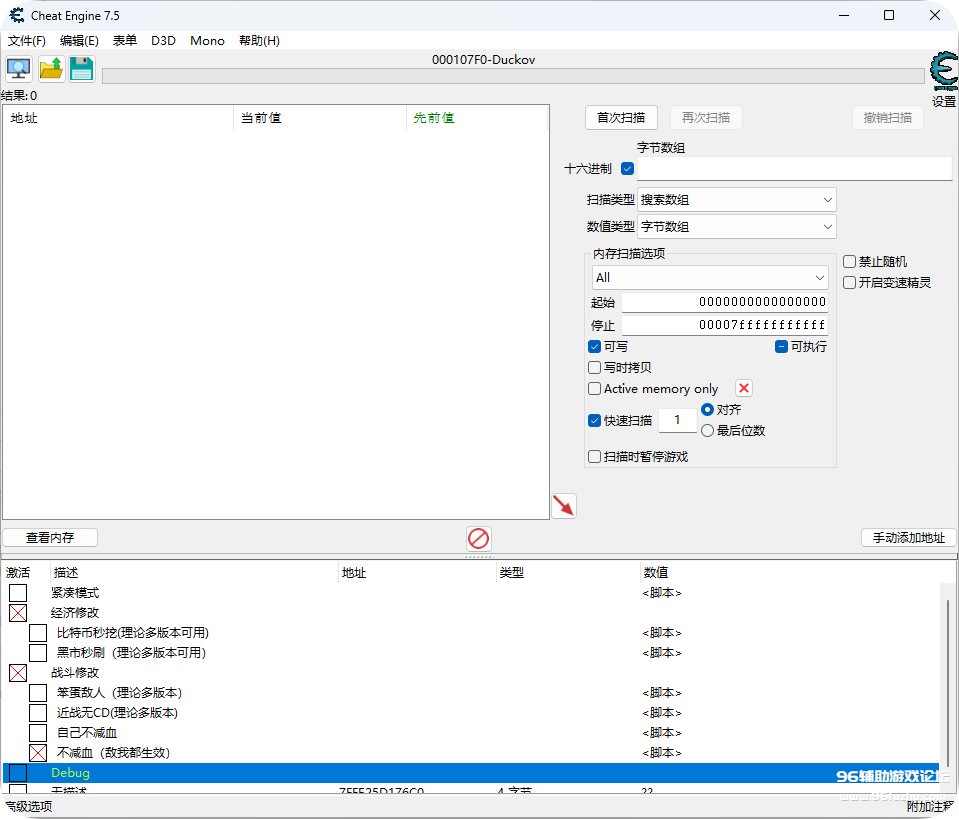Image resolution: width=959 pixels, height=819 pixels.
Task: Click 手动添加地址 to add an address
Action: (908, 537)
